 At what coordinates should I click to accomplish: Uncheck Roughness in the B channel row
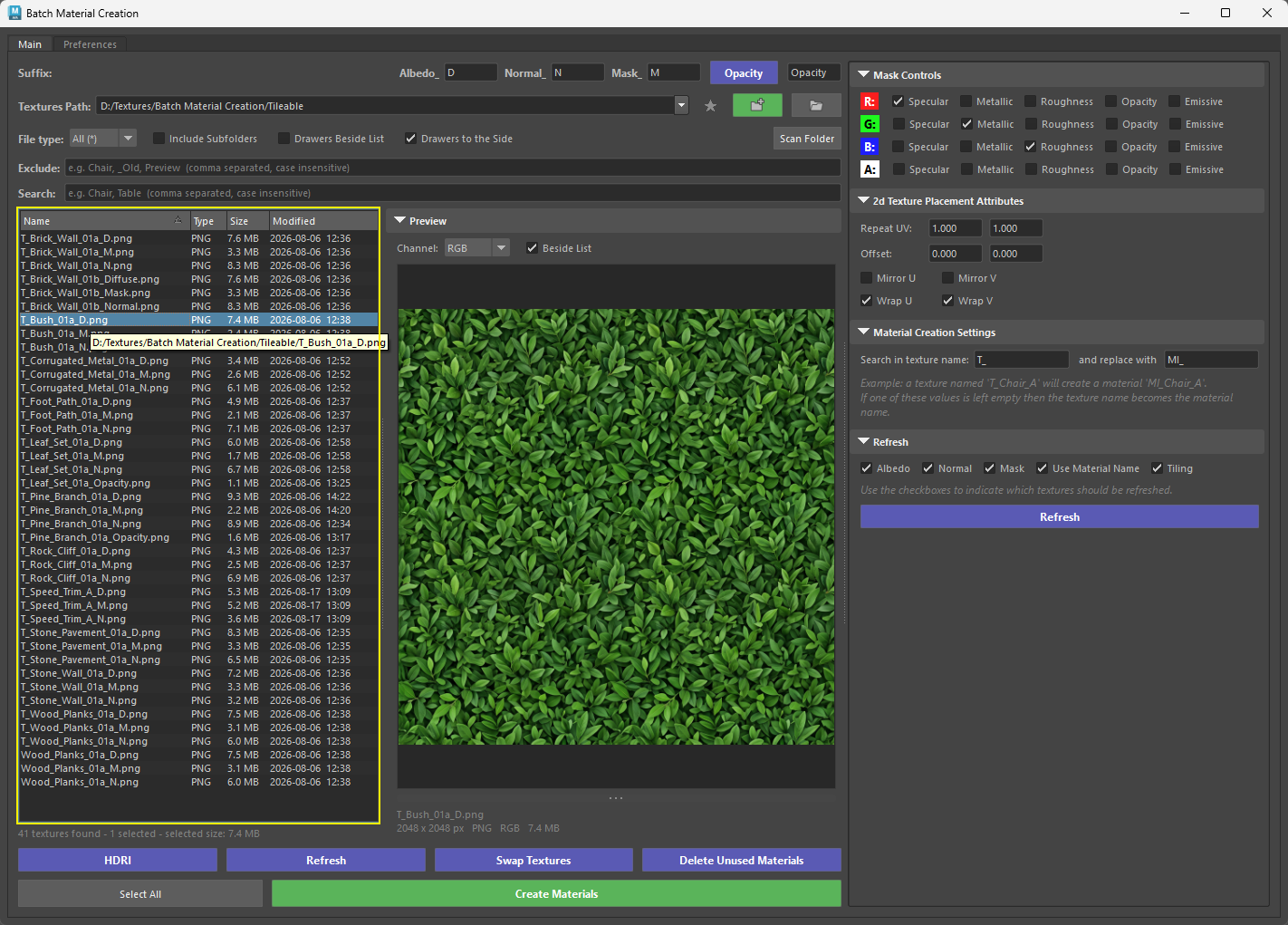click(x=1031, y=147)
